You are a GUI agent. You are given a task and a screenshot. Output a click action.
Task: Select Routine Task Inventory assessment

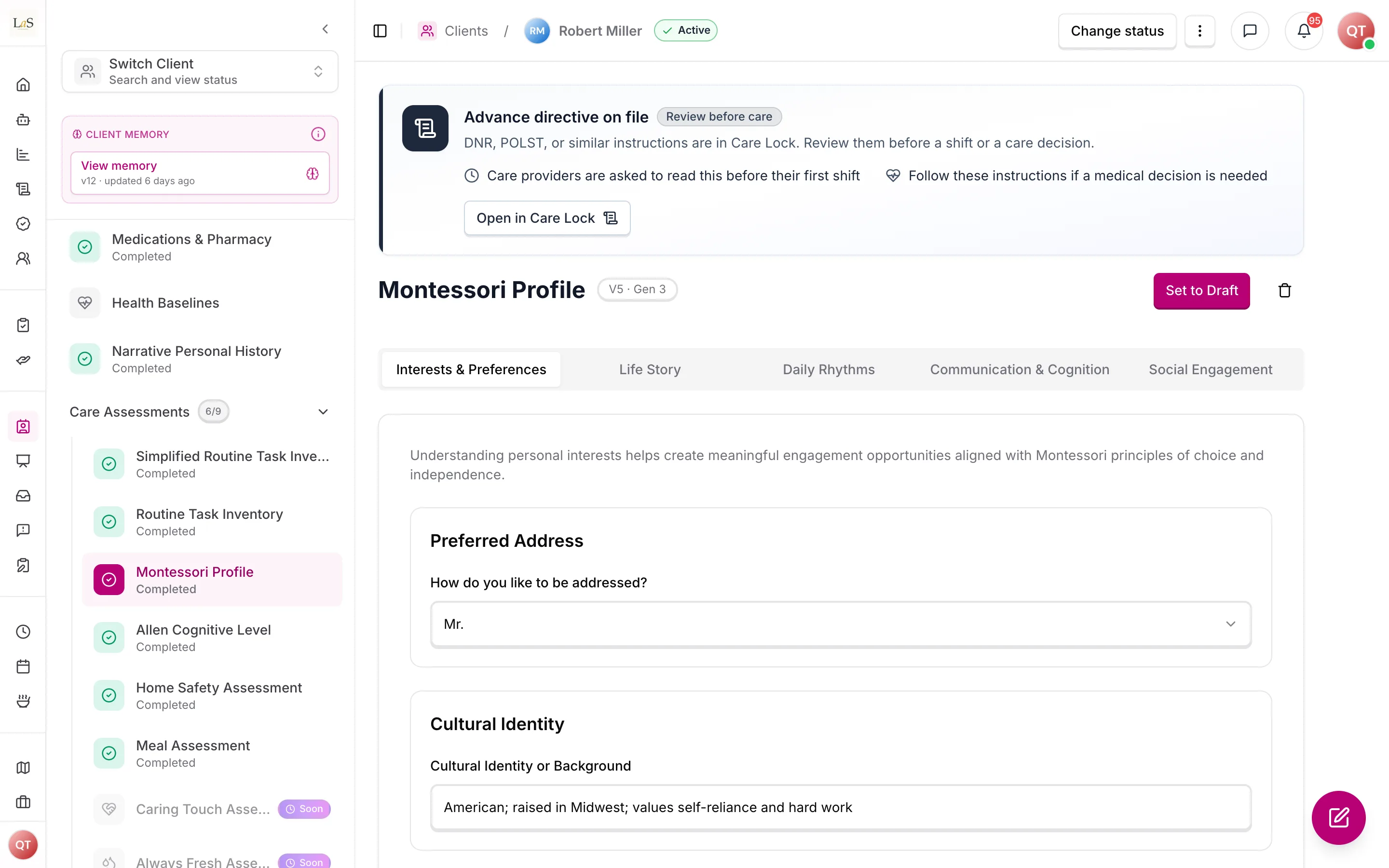(x=212, y=522)
